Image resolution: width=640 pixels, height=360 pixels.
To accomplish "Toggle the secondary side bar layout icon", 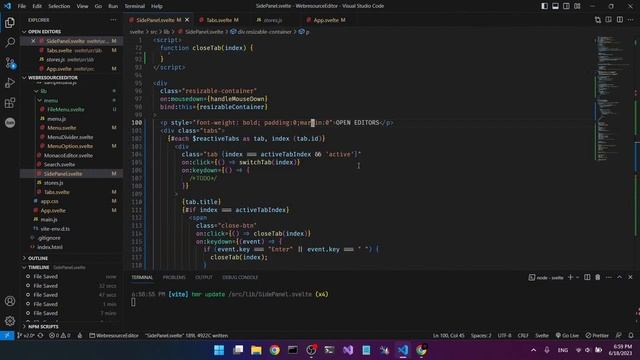I will 567,6.
